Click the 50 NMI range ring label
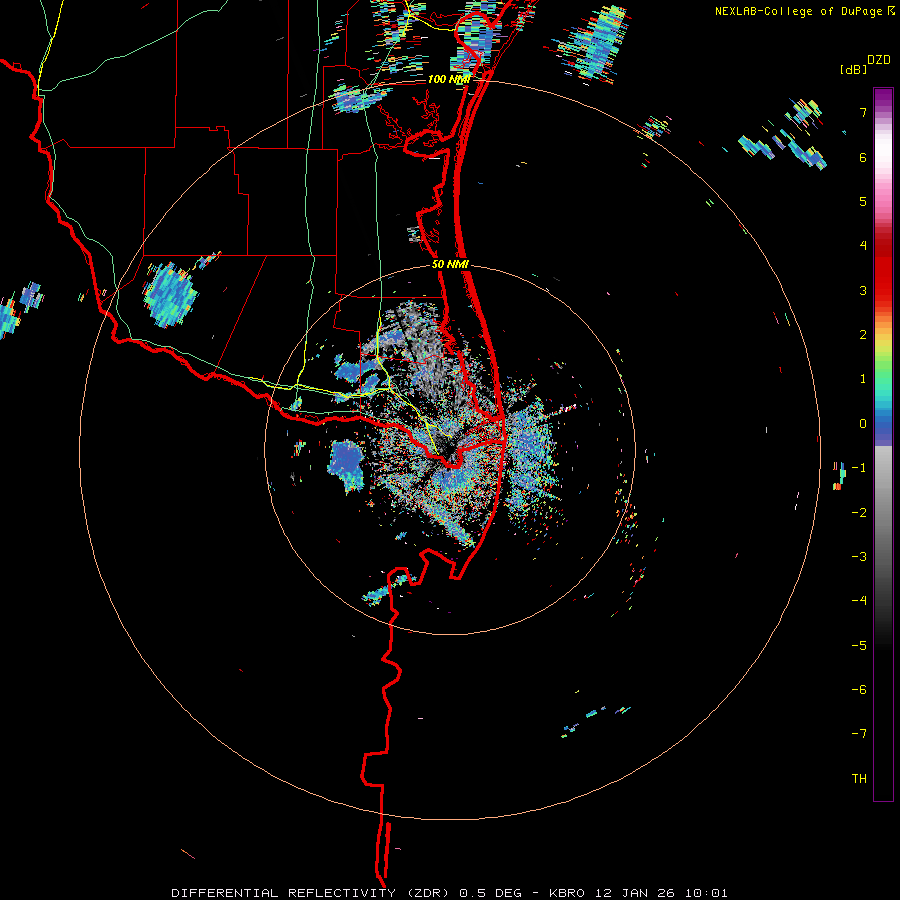Screen dimensions: 900x900 pos(451,265)
